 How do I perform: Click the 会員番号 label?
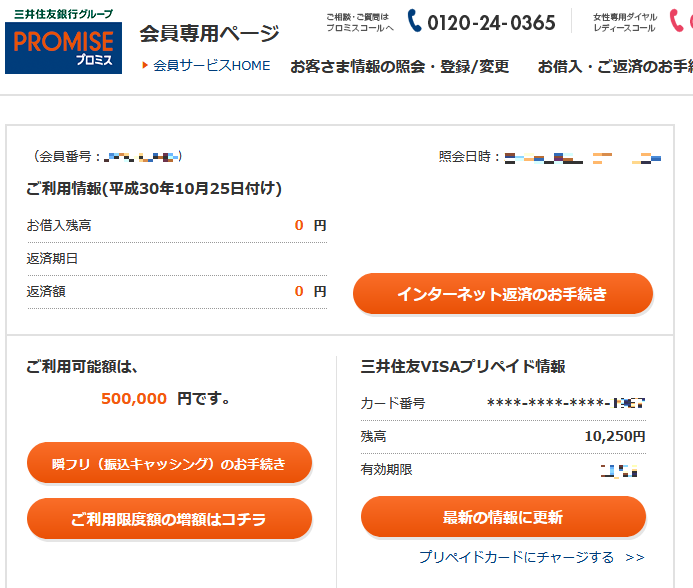[x=65, y=156]
